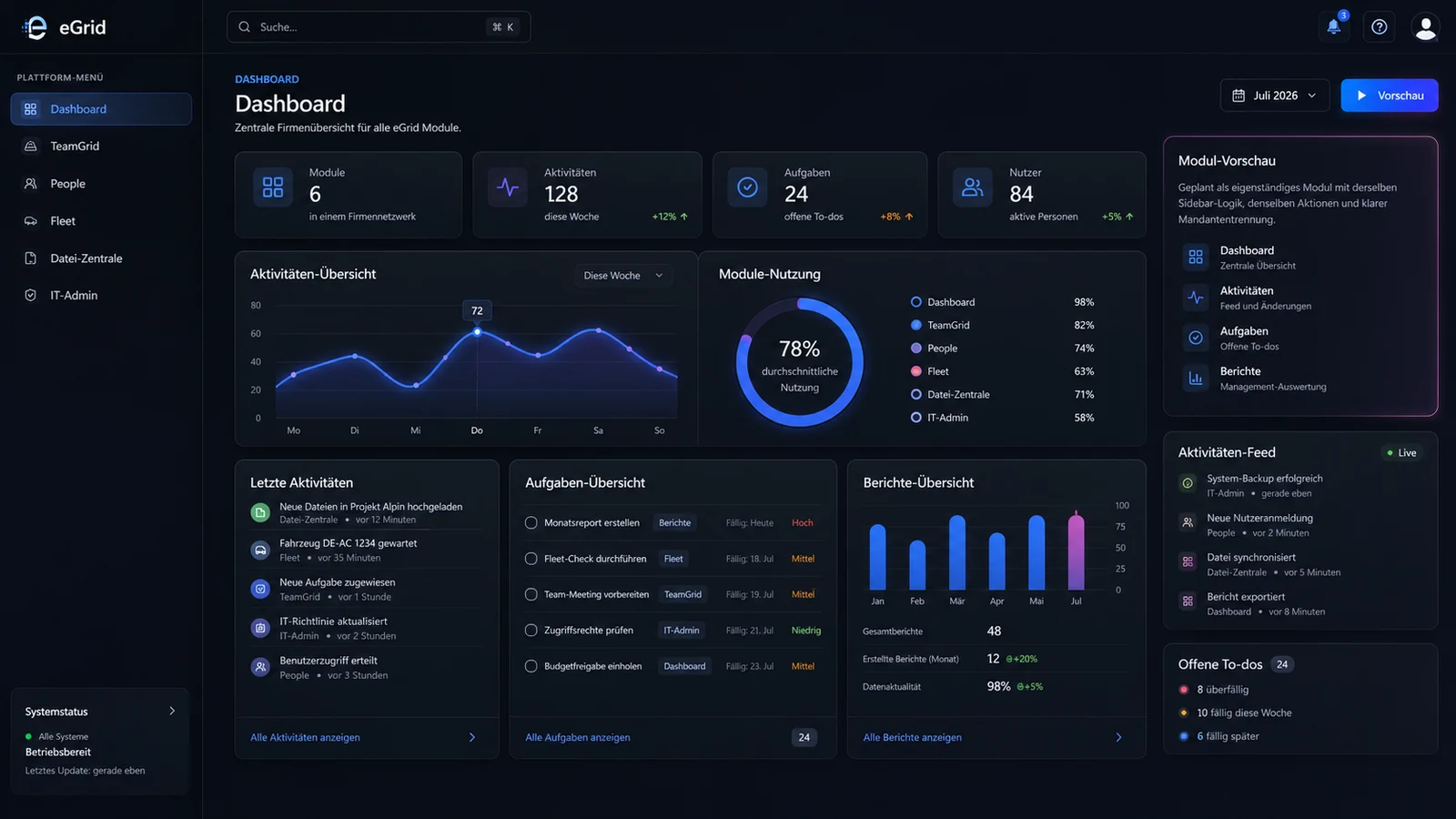Viewport: 1456px width, 819px height.
Task: Click the Aufgaben stat card checkmark icon
Action: pos(747,187)
